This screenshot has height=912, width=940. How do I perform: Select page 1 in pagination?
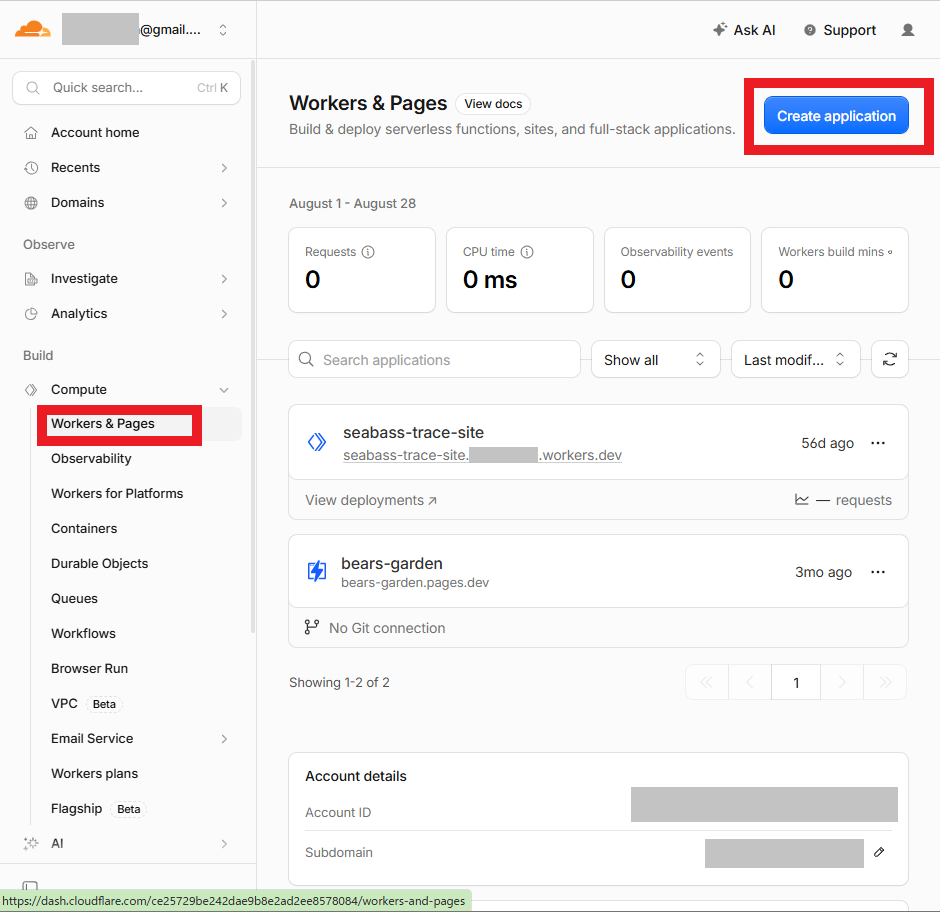click(x=796, y=682)
